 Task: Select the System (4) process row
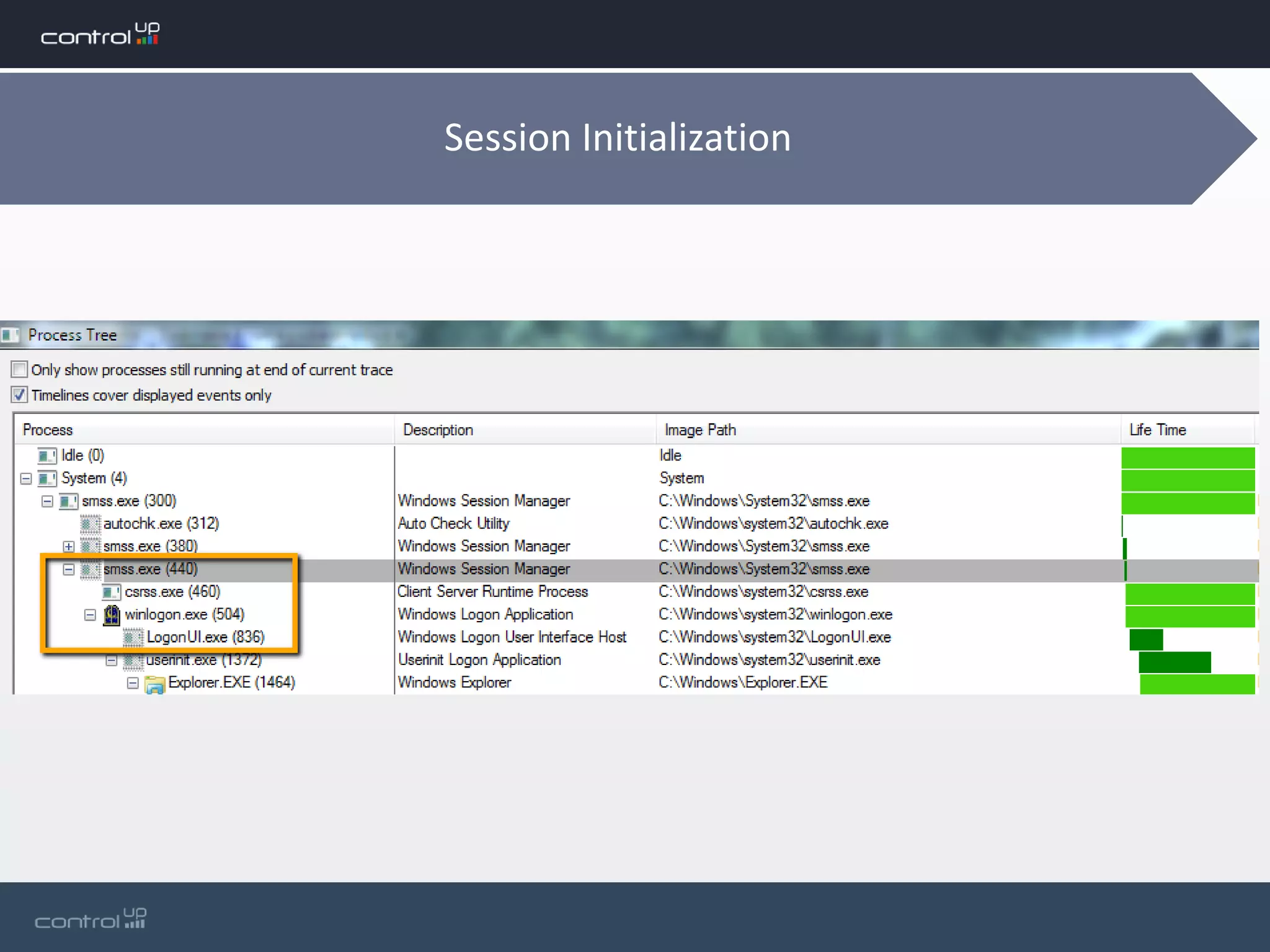[636, 478]
